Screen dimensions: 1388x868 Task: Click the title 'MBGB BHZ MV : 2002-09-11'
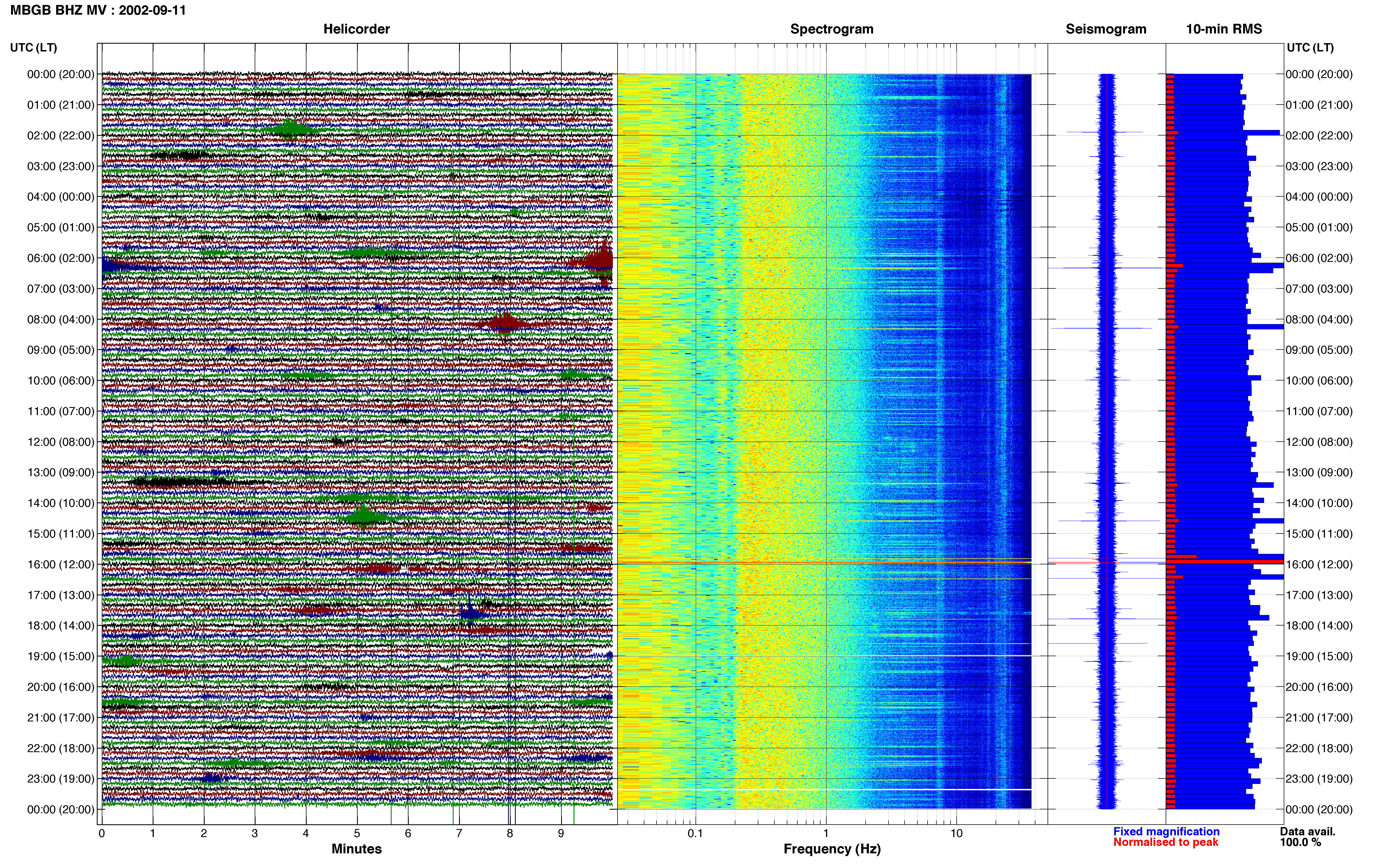(x=98, y=10)
